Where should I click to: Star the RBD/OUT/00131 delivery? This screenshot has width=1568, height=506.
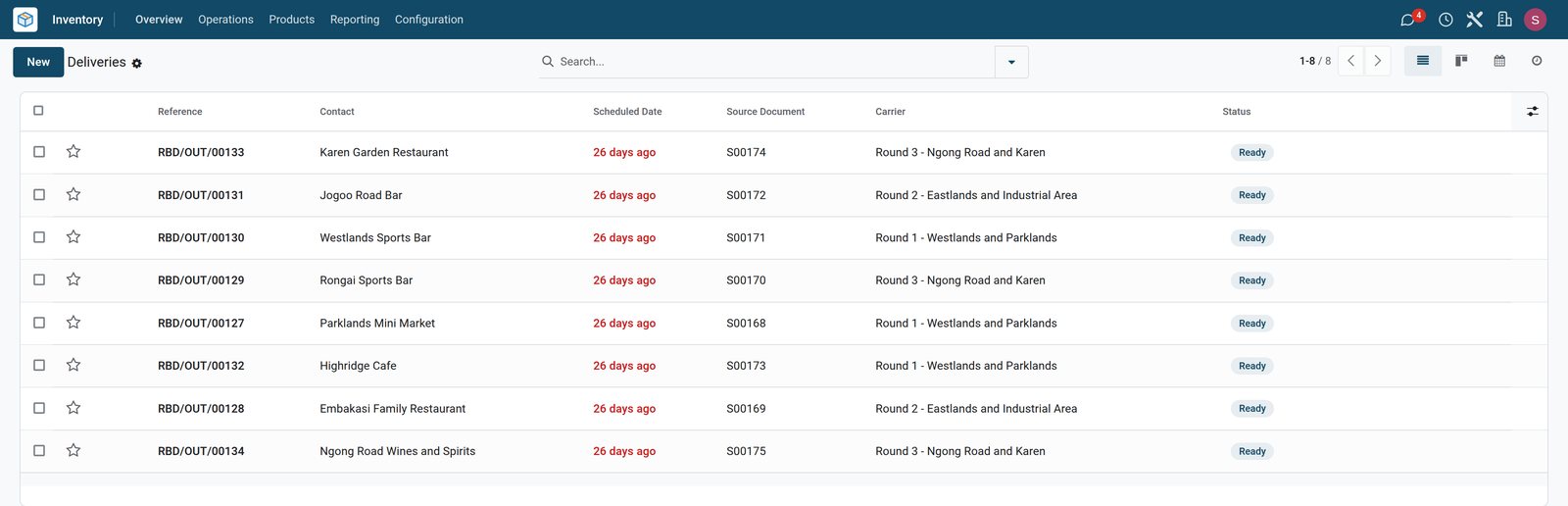pos(73,194)
